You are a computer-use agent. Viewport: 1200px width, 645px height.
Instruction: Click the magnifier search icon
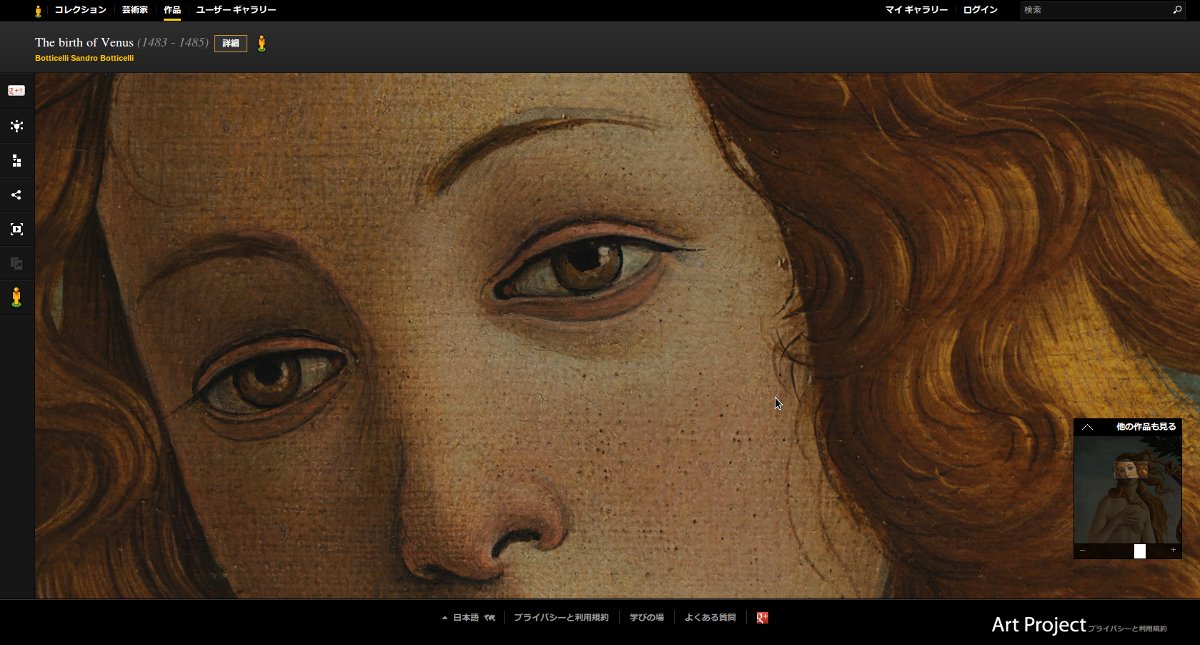point(1177,10)
